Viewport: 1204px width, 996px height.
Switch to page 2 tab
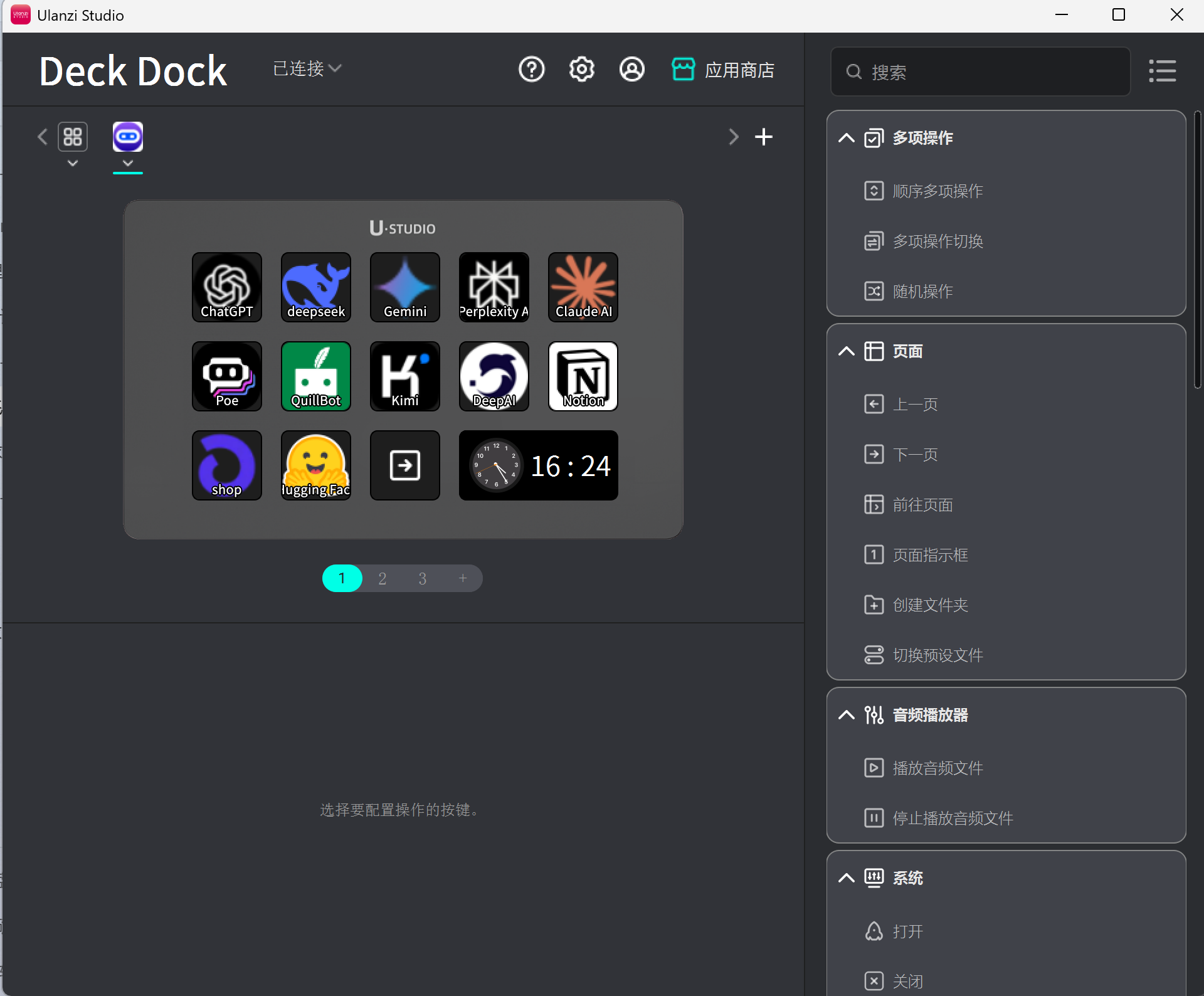382,578
